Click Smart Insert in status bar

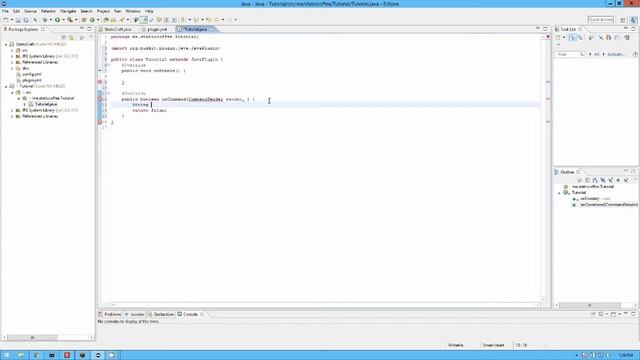click(x=493, y=345)
